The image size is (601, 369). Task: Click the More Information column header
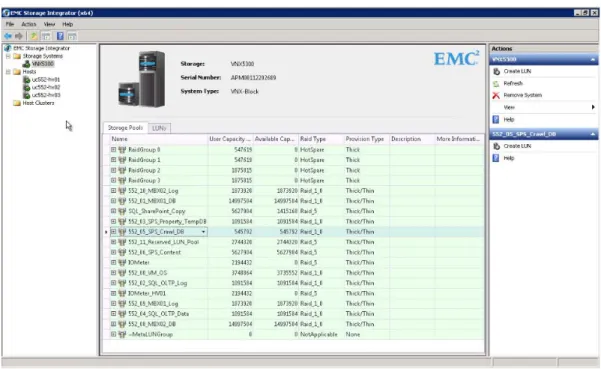coord(459,139)
